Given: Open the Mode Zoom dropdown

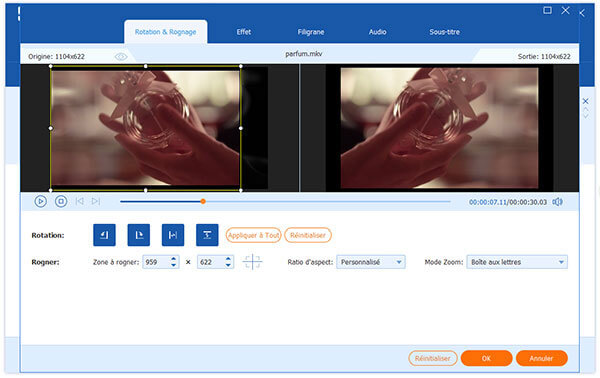Looking at the screenshot, I should tap(517, 262).
